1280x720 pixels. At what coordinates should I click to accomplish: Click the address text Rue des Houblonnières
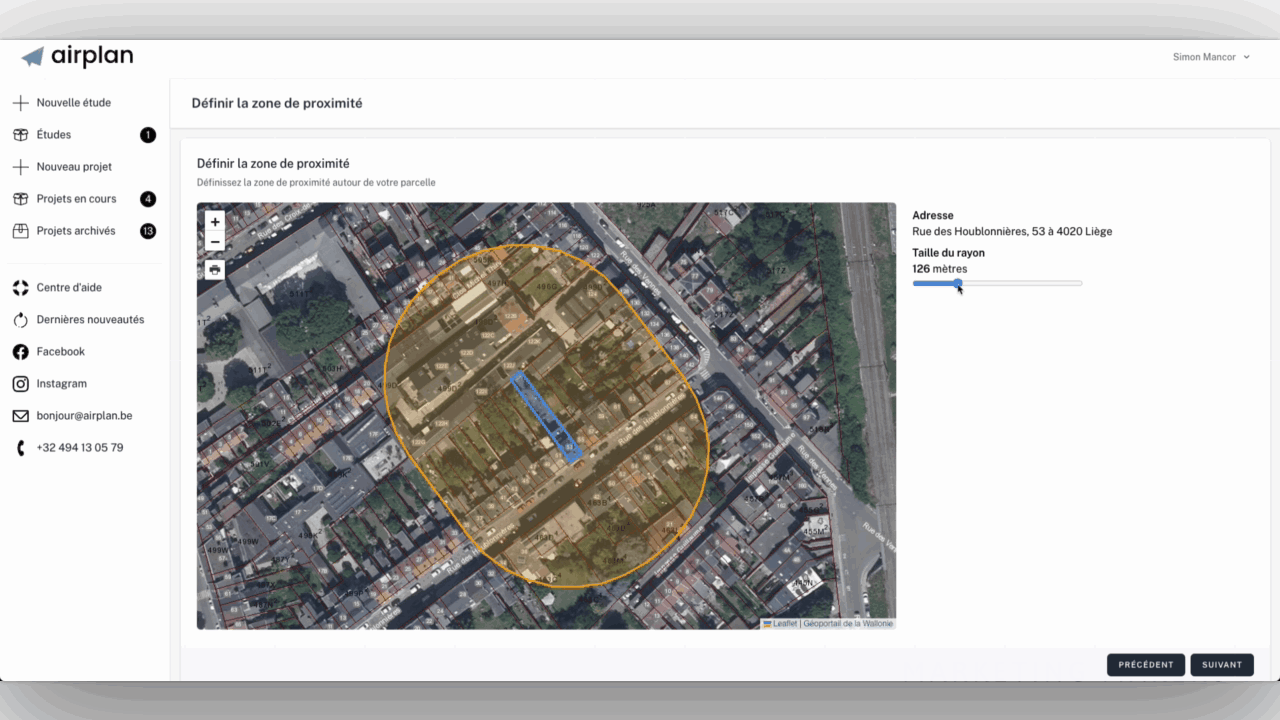click(1012, 231)
